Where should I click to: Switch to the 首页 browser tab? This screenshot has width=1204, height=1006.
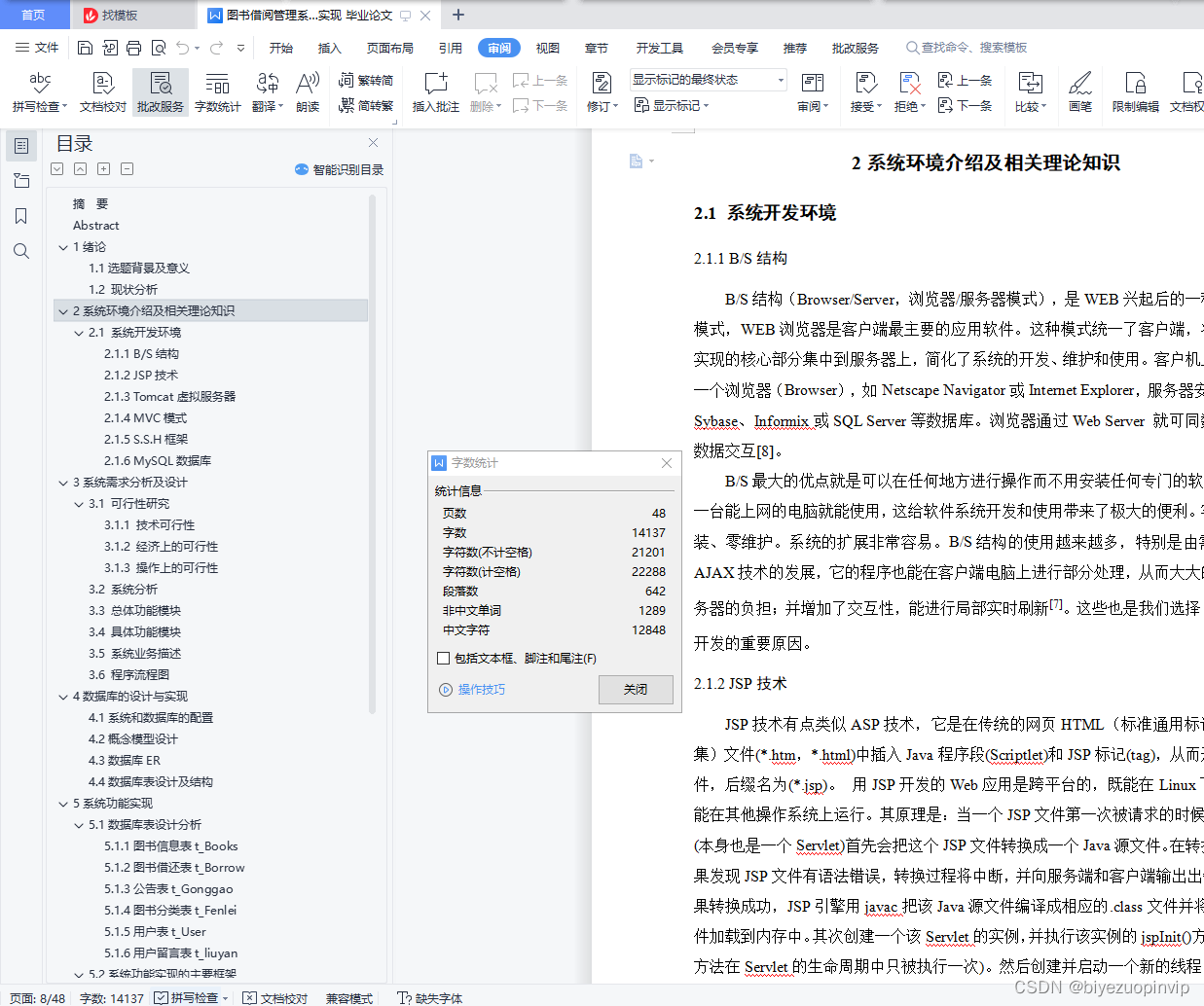click(x=33, y=15)
